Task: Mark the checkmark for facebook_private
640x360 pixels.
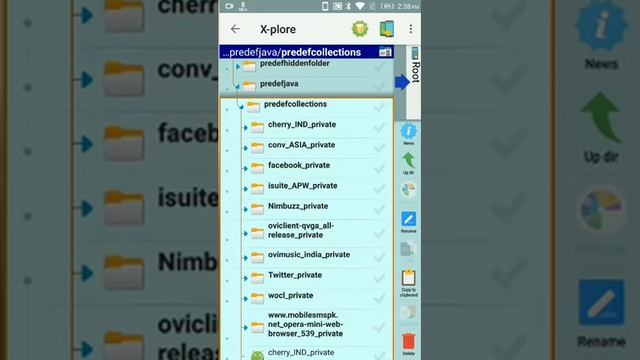Action: pos(379,168)
